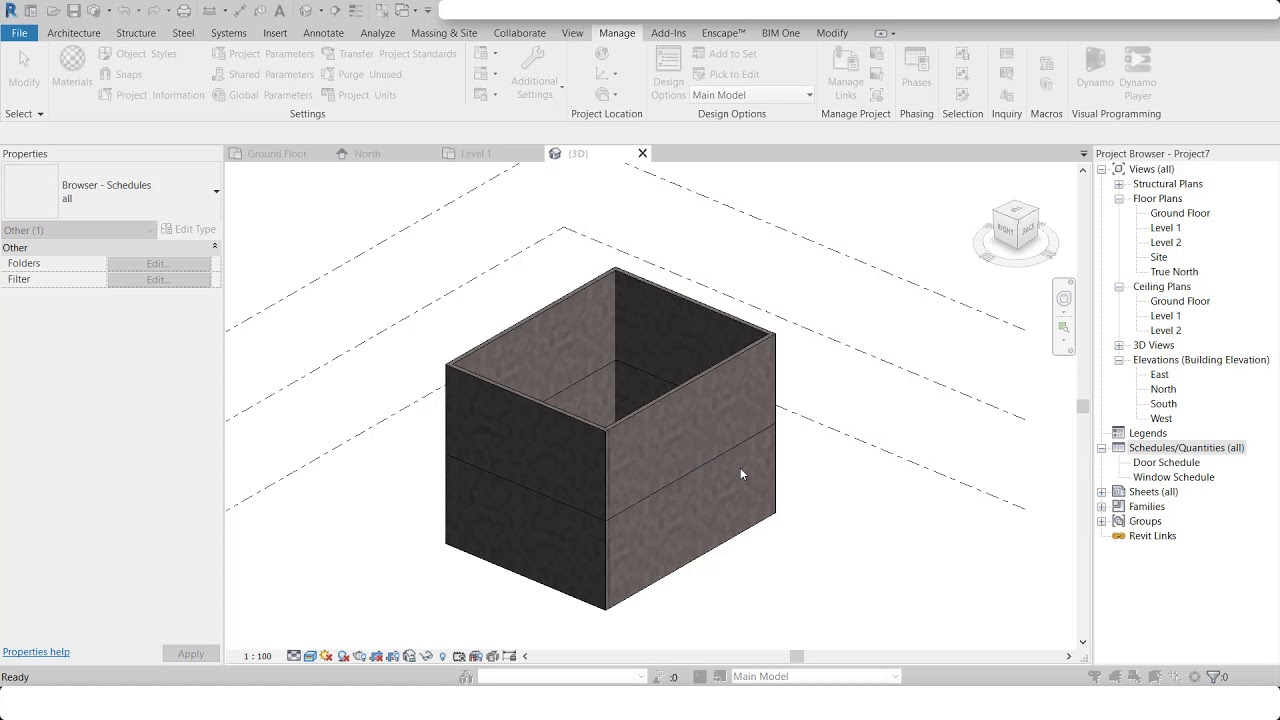Click Pick to Edit in Design Options
Viewport: 1280px width, 720px height.
click(725, 74)
